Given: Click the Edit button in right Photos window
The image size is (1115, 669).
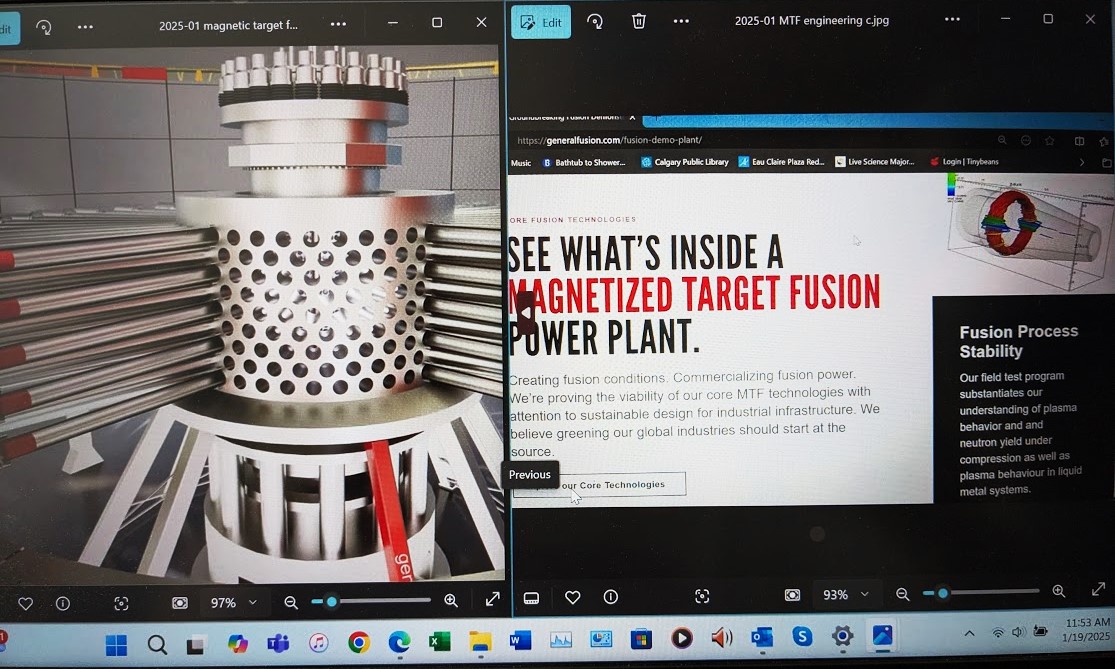Looking at the screenshot, I should pos(541,22).
